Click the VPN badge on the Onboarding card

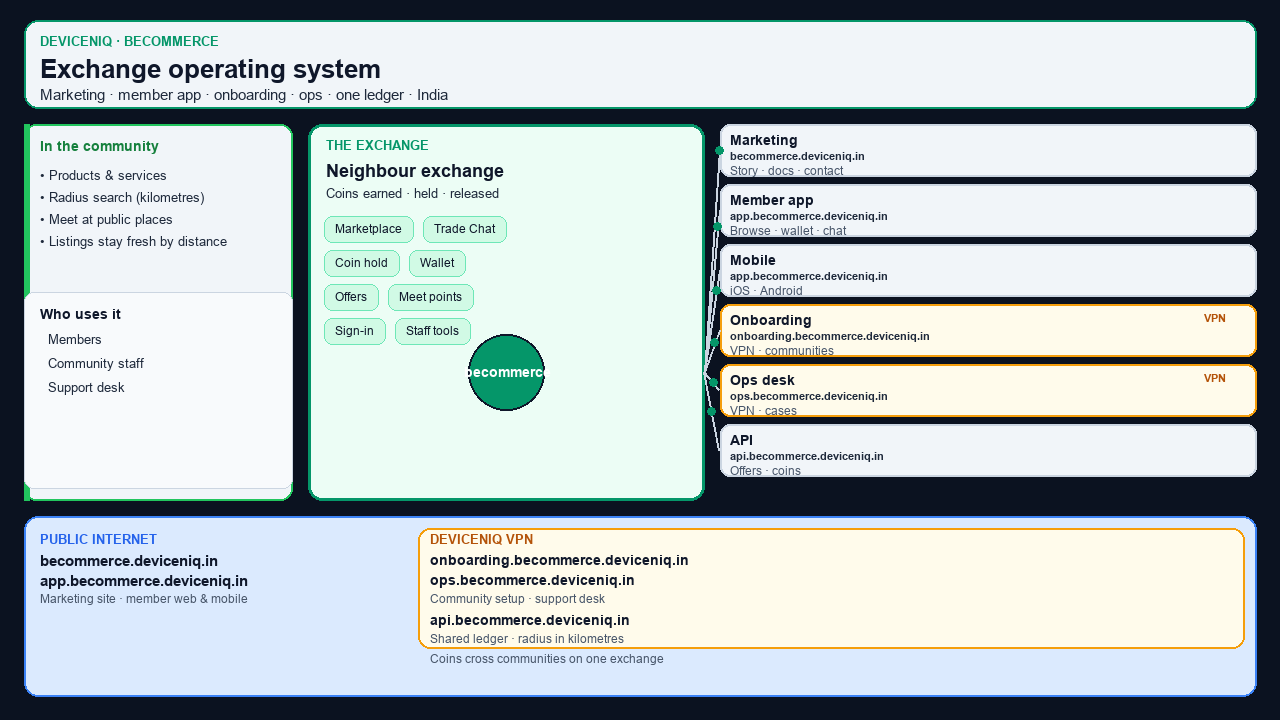tap(1214, 319)
